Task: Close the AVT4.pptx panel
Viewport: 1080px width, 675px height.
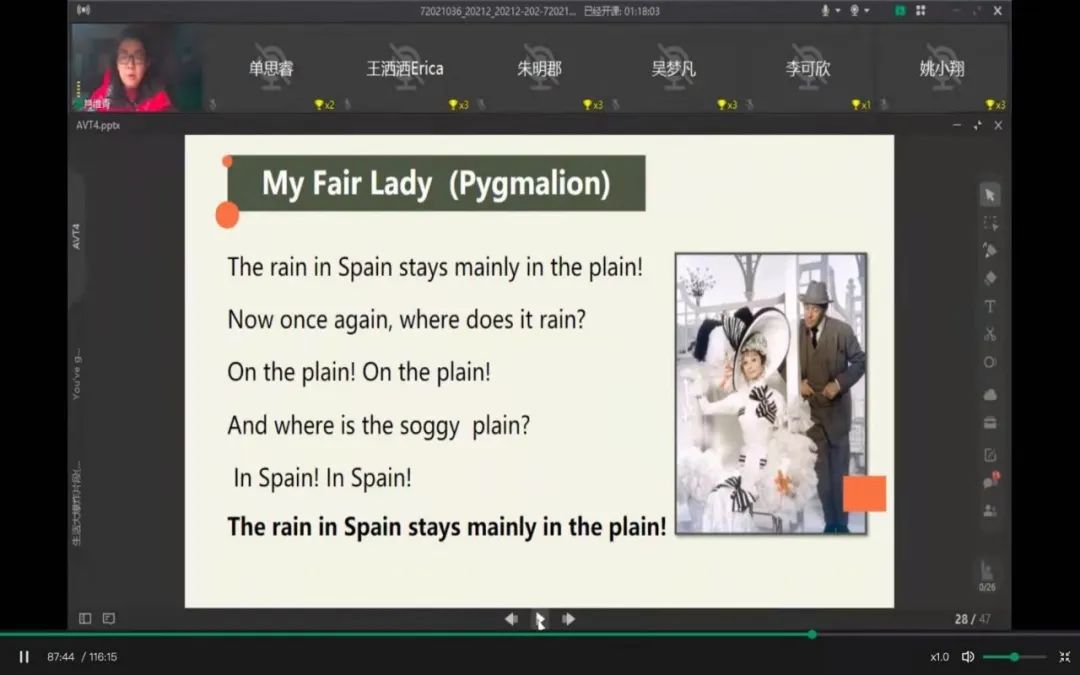Action: [x=998, y=125]
